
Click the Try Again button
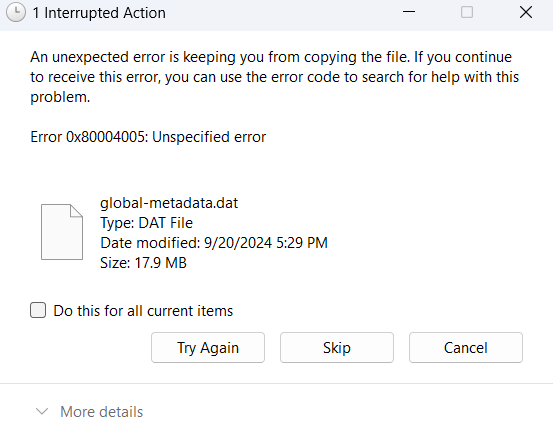208,348
